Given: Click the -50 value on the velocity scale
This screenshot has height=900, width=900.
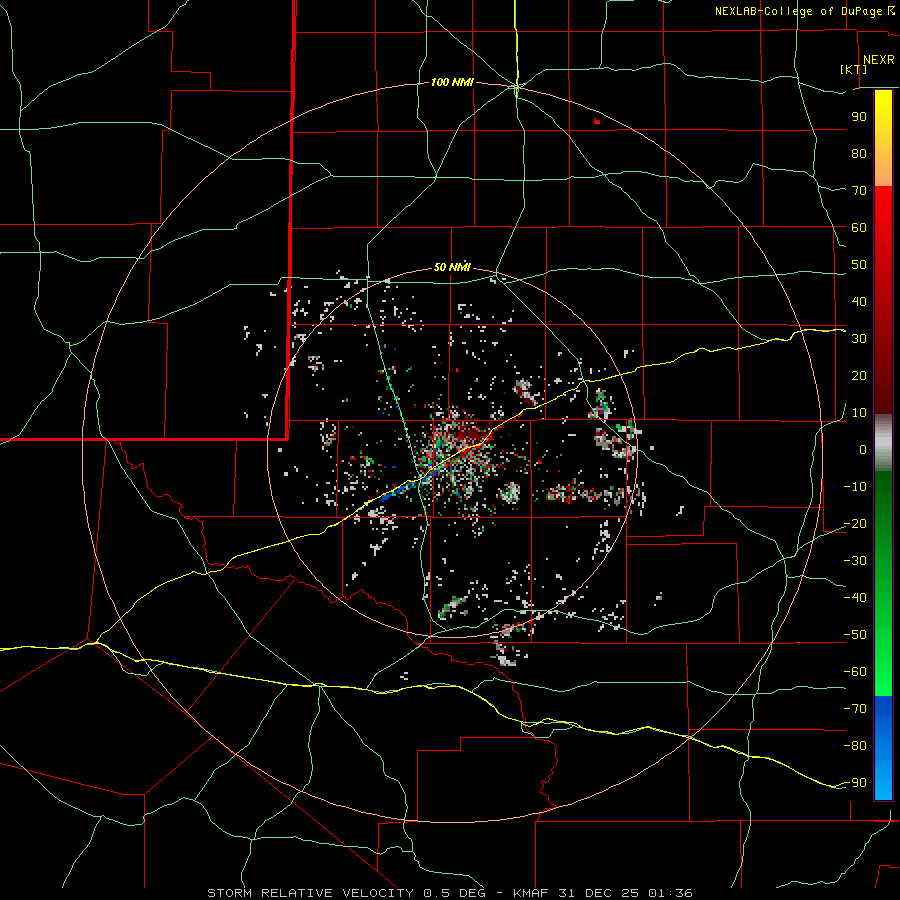Looking at the screenshot, I should [855, 635].
